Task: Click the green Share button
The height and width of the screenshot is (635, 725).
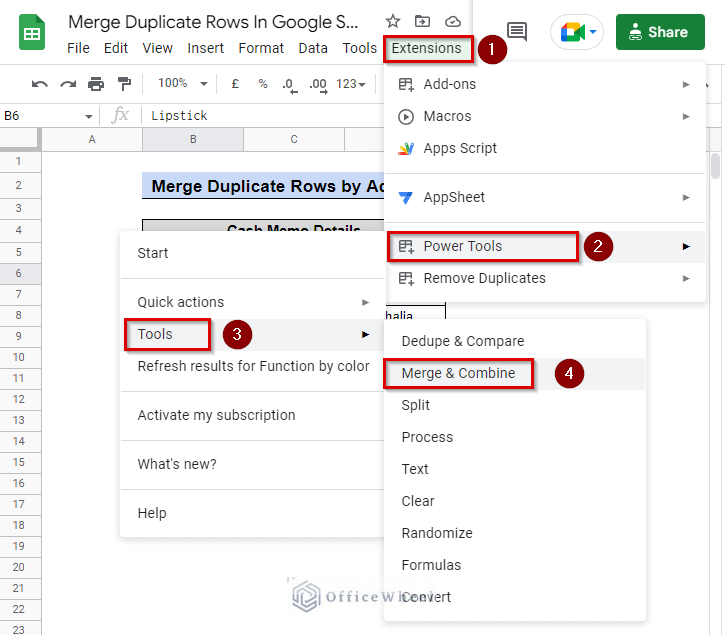Action: (x=660, y=32)
